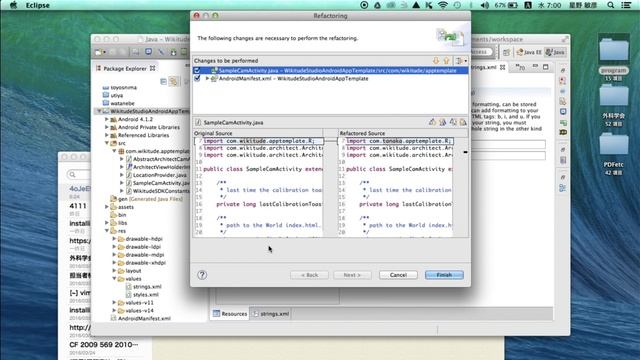Click the Finish button
The image size is (640, 360).
[444, 275]
